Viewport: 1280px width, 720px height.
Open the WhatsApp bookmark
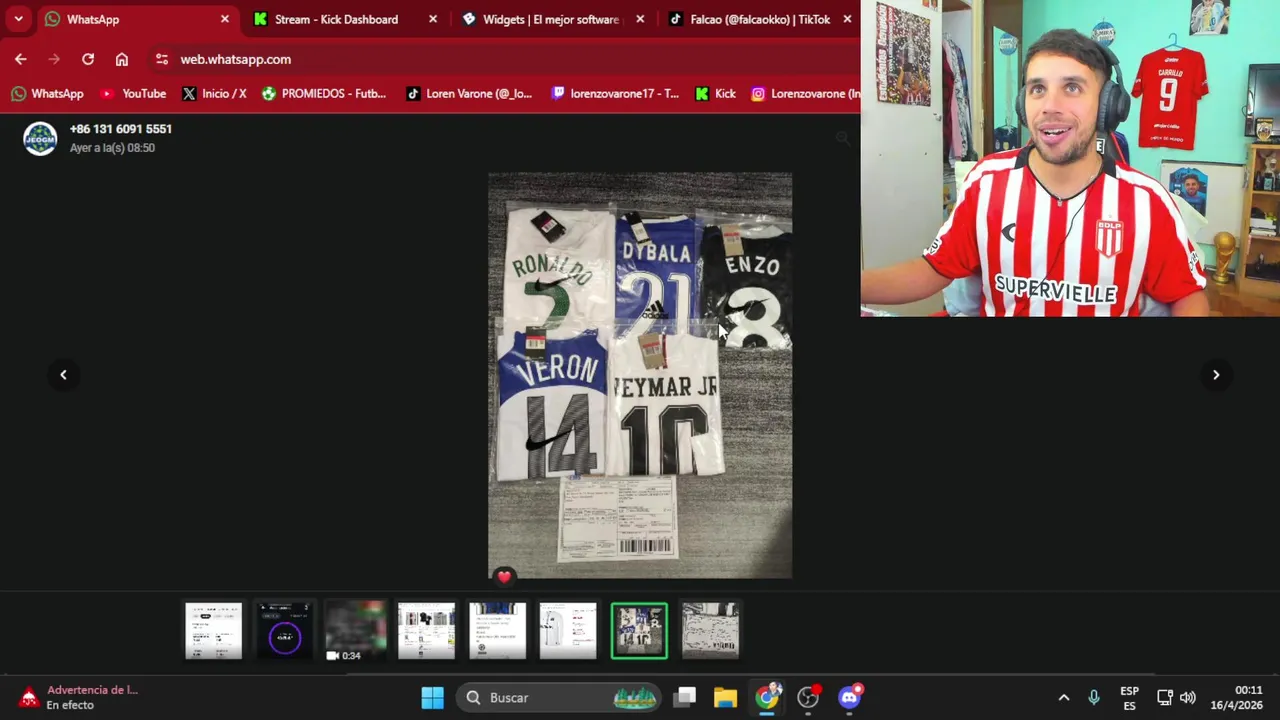[x=47, y=94]
